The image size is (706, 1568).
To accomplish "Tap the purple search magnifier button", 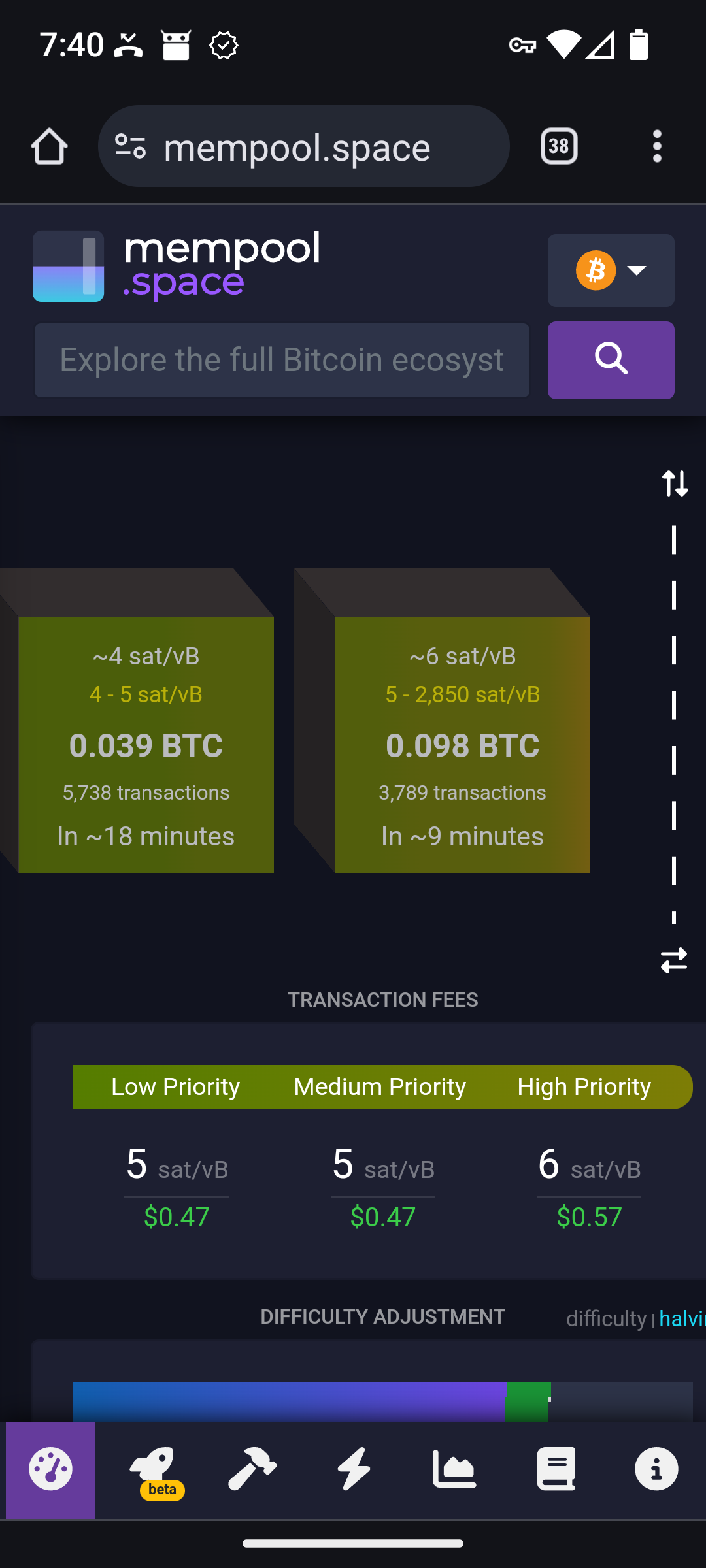I will (x=611, y=360).
